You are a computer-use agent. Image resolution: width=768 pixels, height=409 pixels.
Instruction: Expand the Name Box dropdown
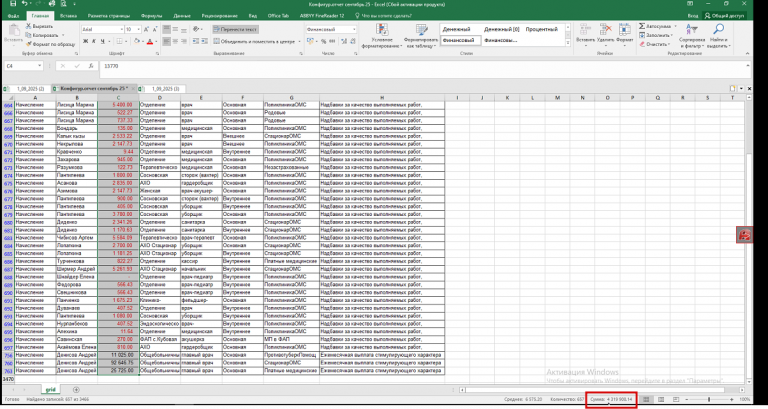(39, 66)
